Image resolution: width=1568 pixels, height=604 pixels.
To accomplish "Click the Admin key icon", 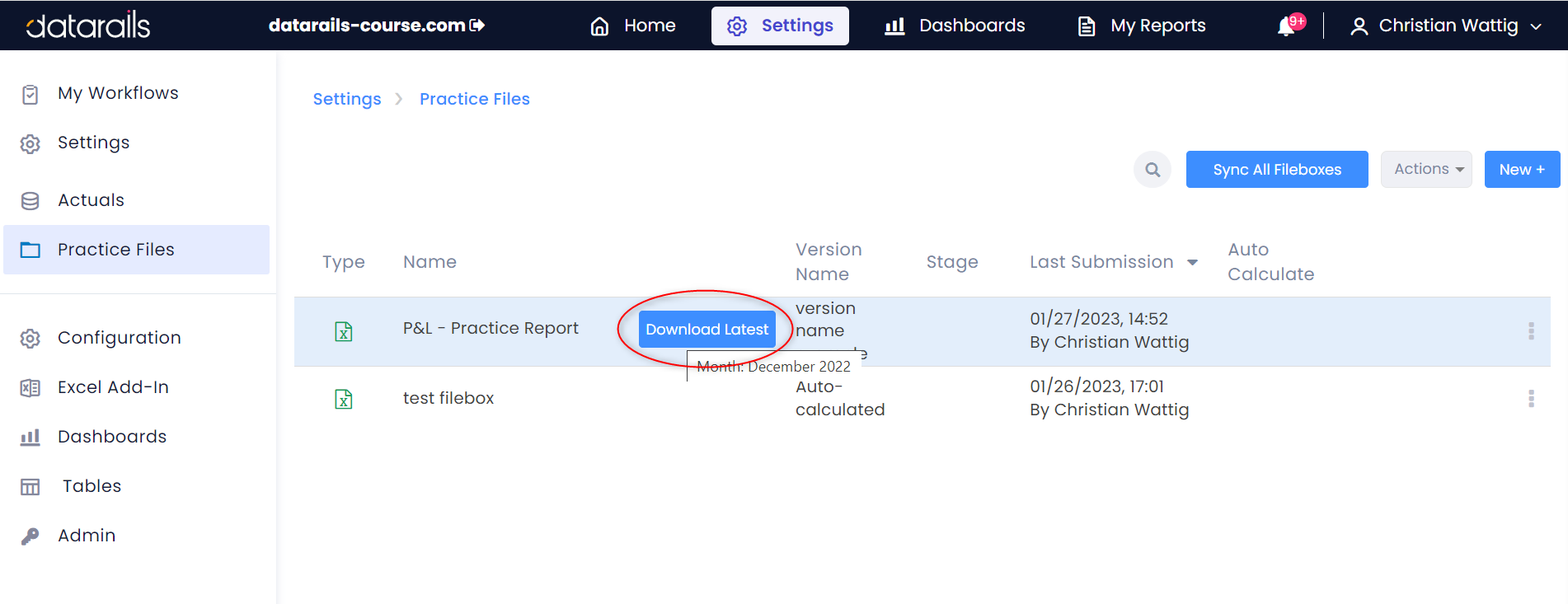I will [31, 536].
